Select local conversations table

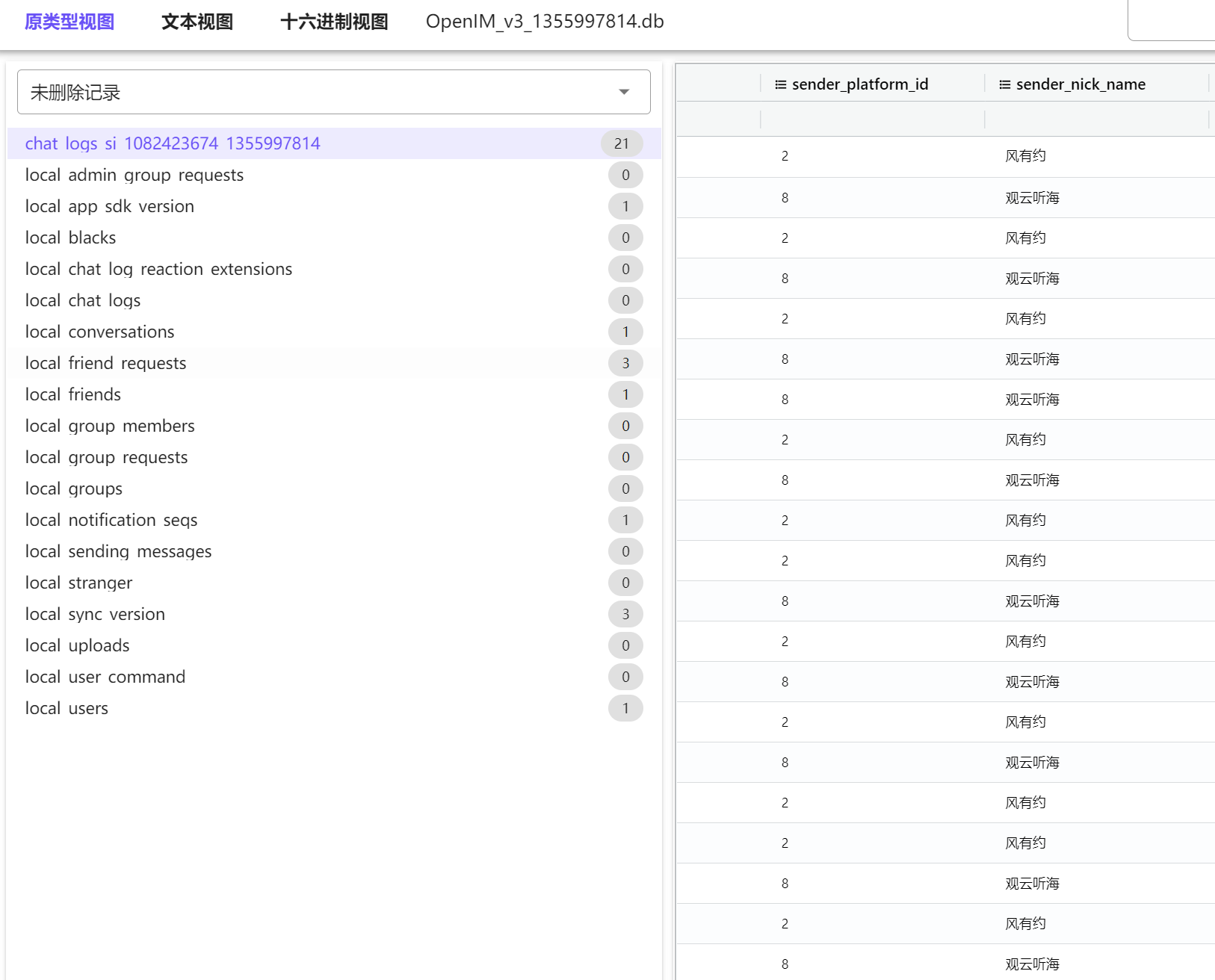[x=334, y=332]
